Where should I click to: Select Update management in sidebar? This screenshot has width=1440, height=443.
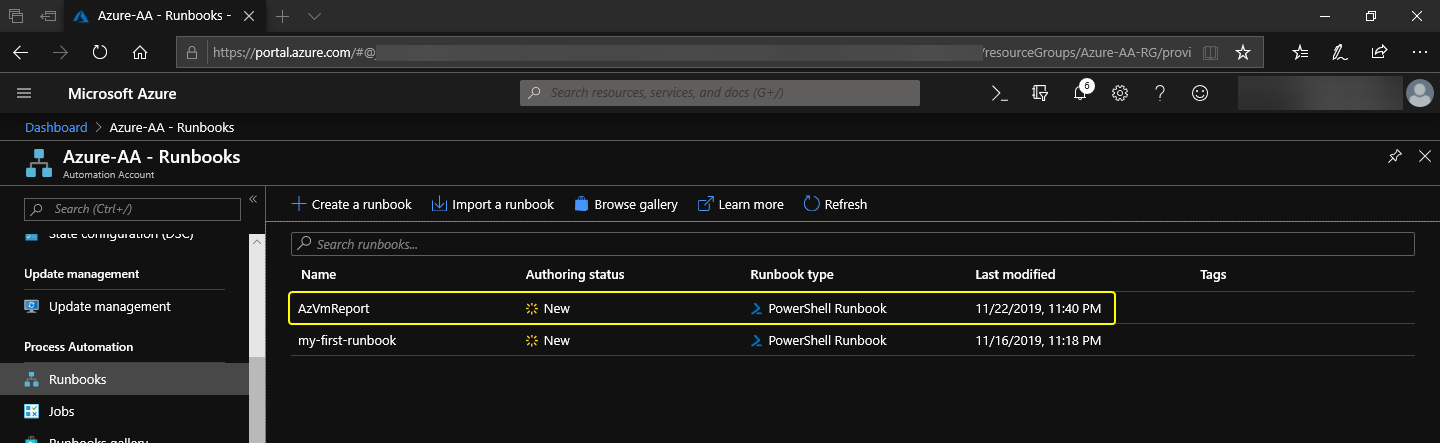(x=109, y=307)
